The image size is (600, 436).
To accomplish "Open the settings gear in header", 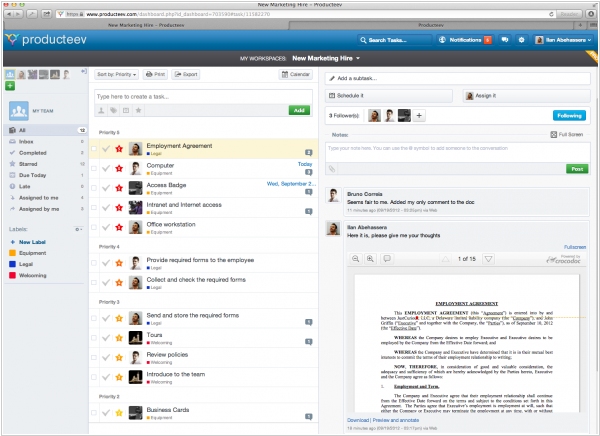I will pos(521,40).
